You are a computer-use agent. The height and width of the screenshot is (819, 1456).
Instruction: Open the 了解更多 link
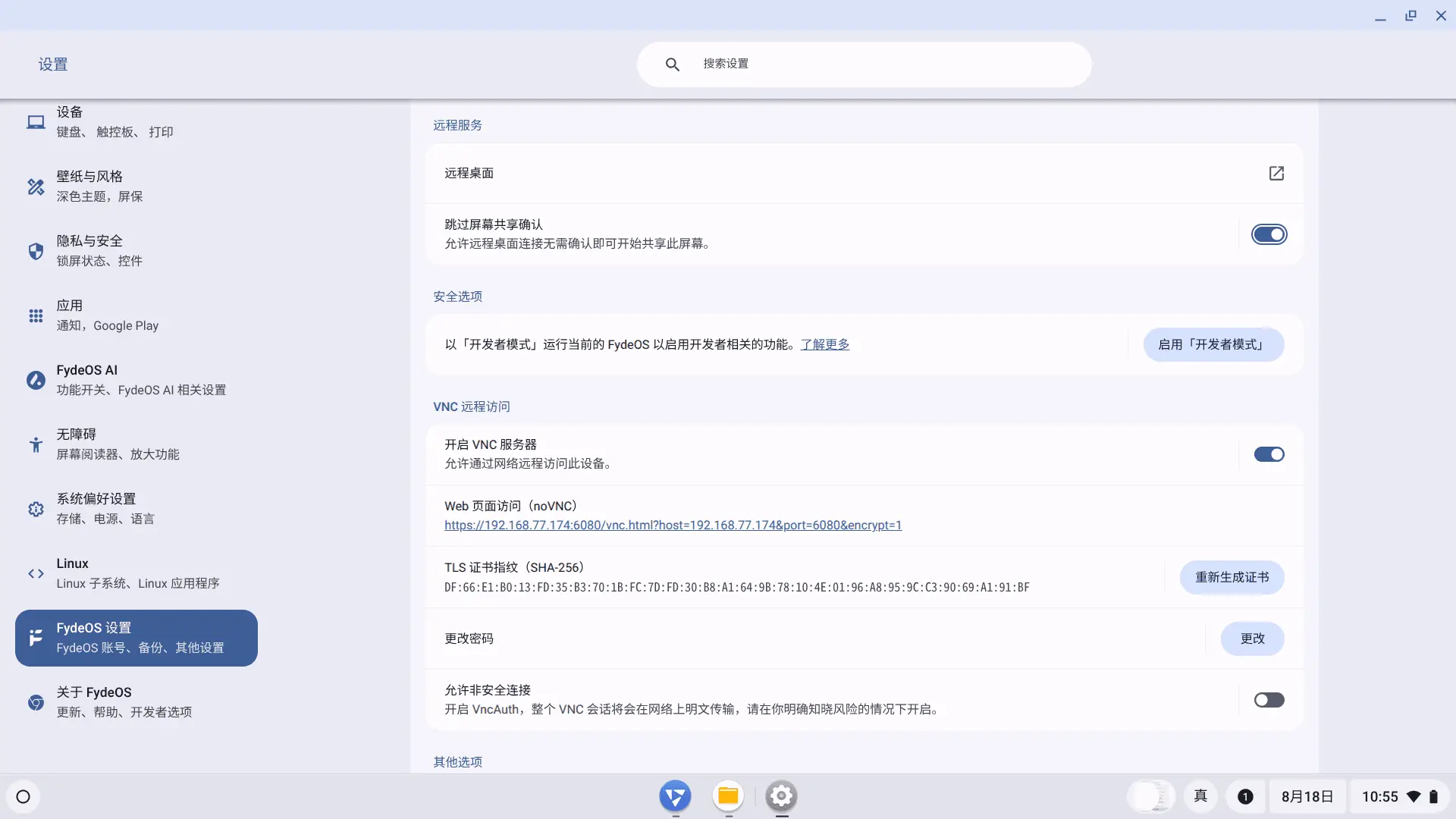824,345
